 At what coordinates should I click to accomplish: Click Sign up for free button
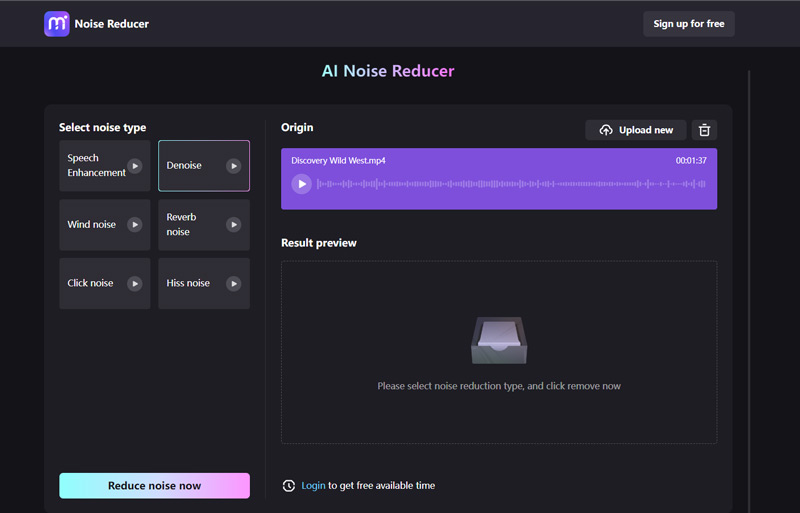coord(689,24)
